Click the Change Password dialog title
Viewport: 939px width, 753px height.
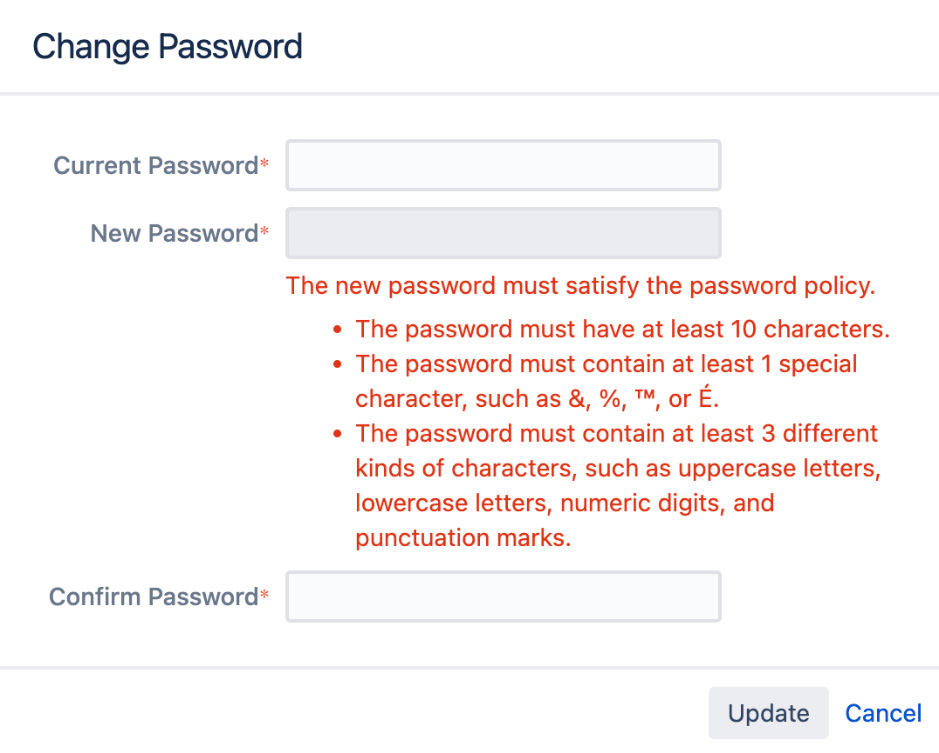tap(167, 46)
